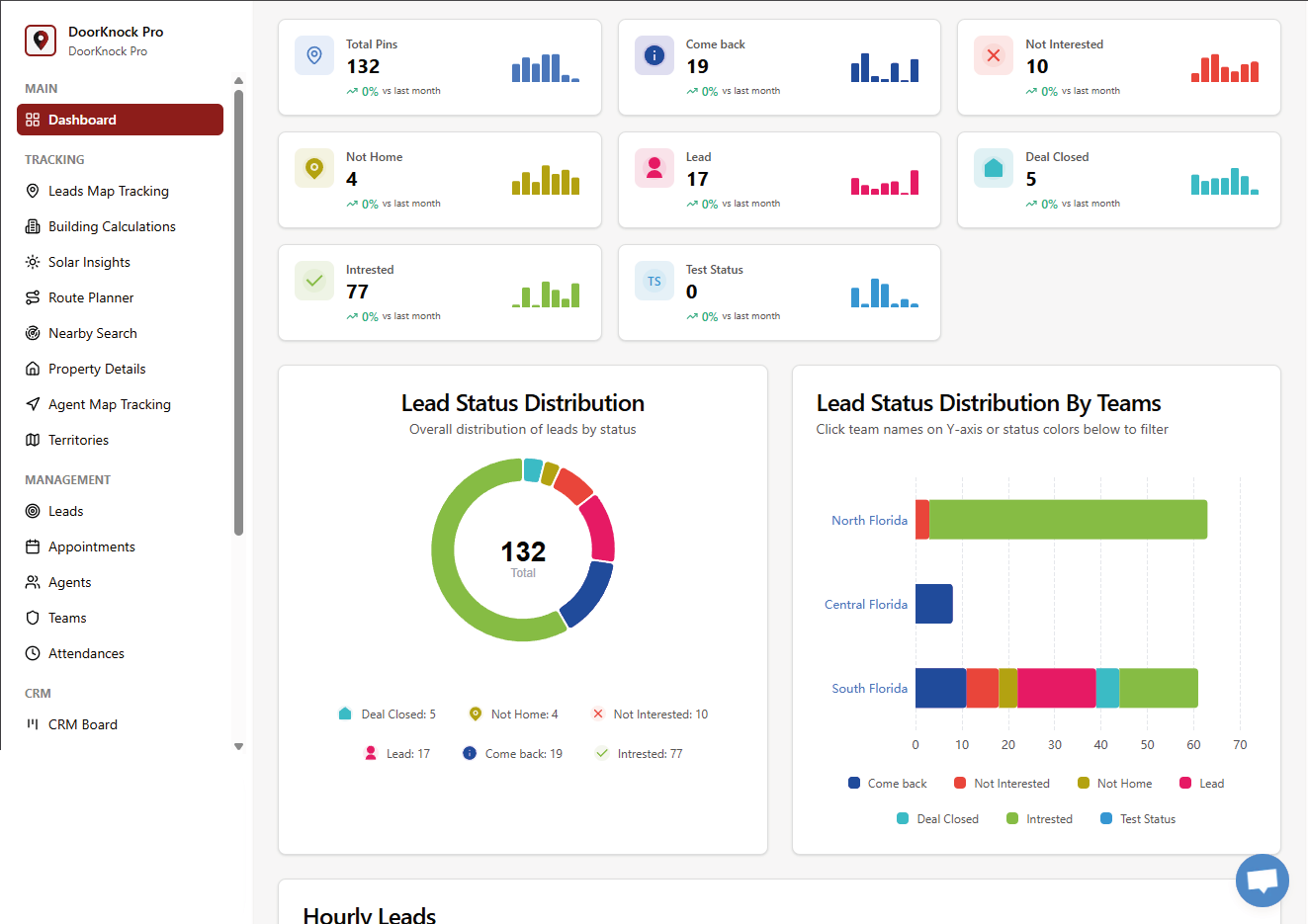This screenshot has height=924, width=1308.
Task: Click the Come back info icon
Action: pyautogui.click(x=654, y=55)
